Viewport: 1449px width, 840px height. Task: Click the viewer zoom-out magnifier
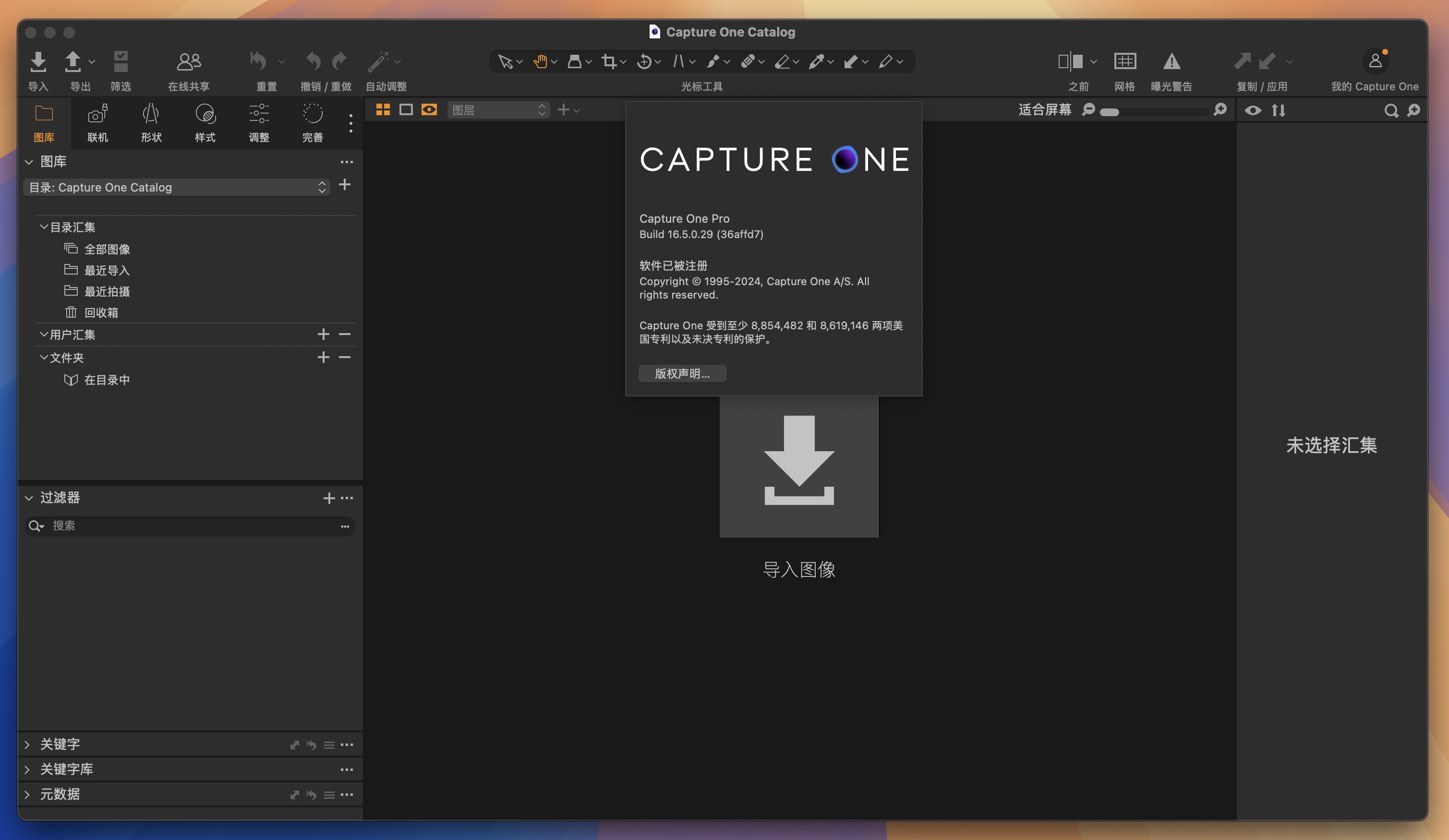pyautogui.click(x=1088, y=110)
